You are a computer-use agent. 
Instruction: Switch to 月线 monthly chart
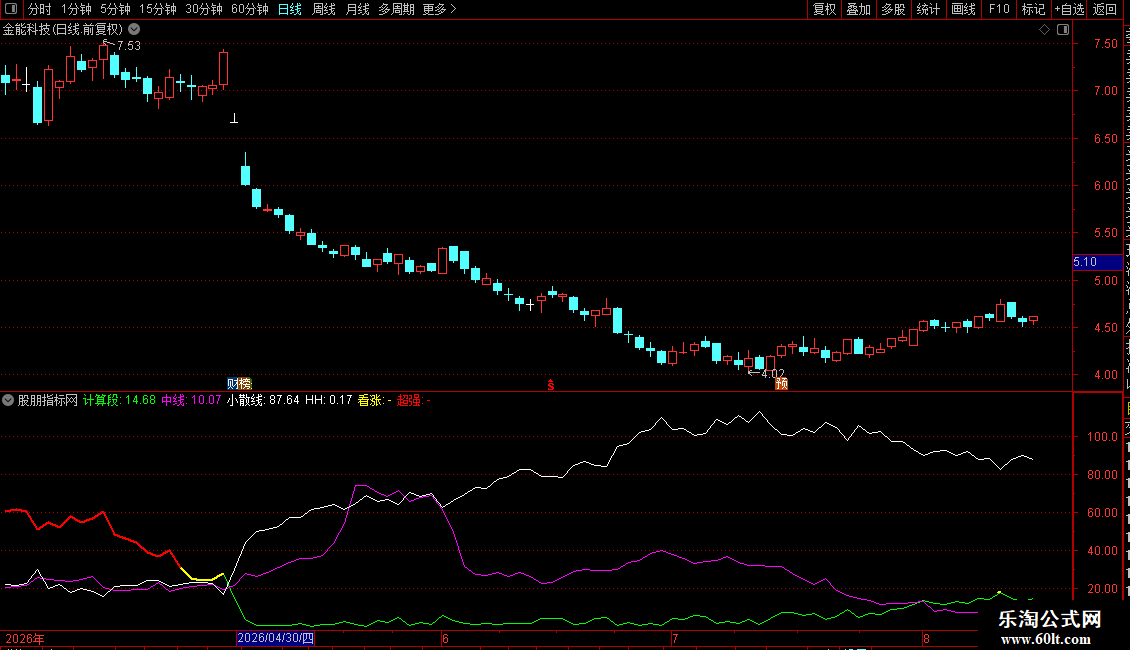click(357, 9)
